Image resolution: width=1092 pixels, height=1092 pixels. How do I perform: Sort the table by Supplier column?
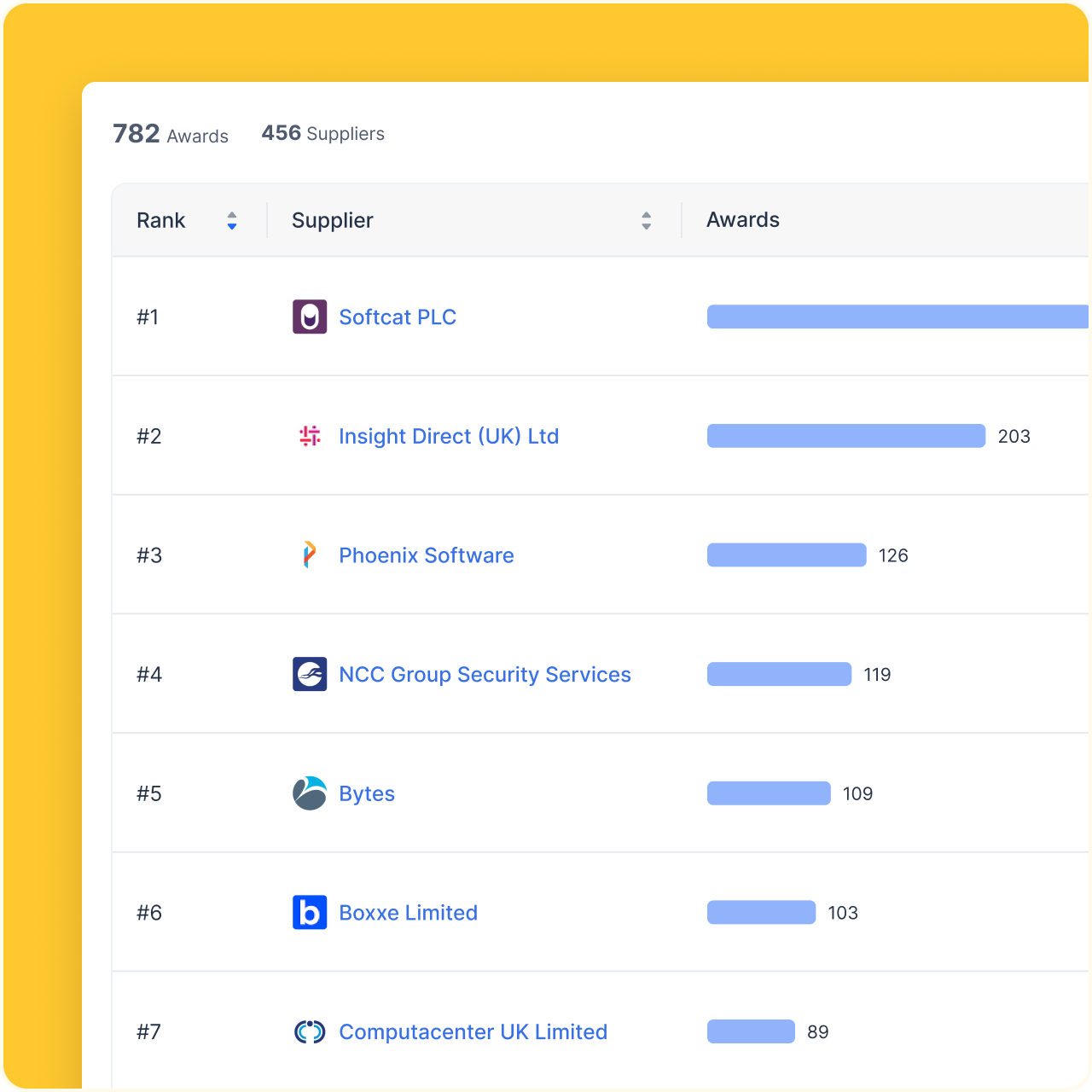pyautogui.click(x=646, y=220)
